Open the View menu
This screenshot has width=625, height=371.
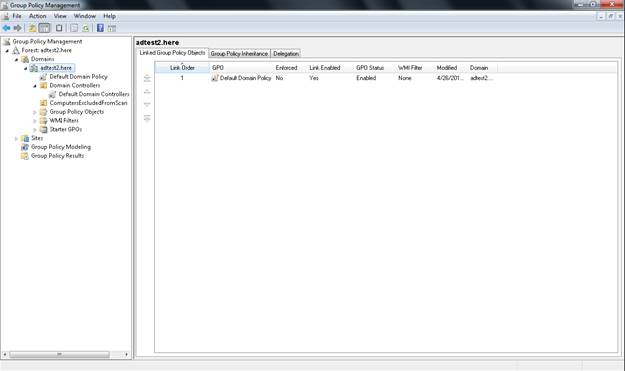click(x=60, y=16)
